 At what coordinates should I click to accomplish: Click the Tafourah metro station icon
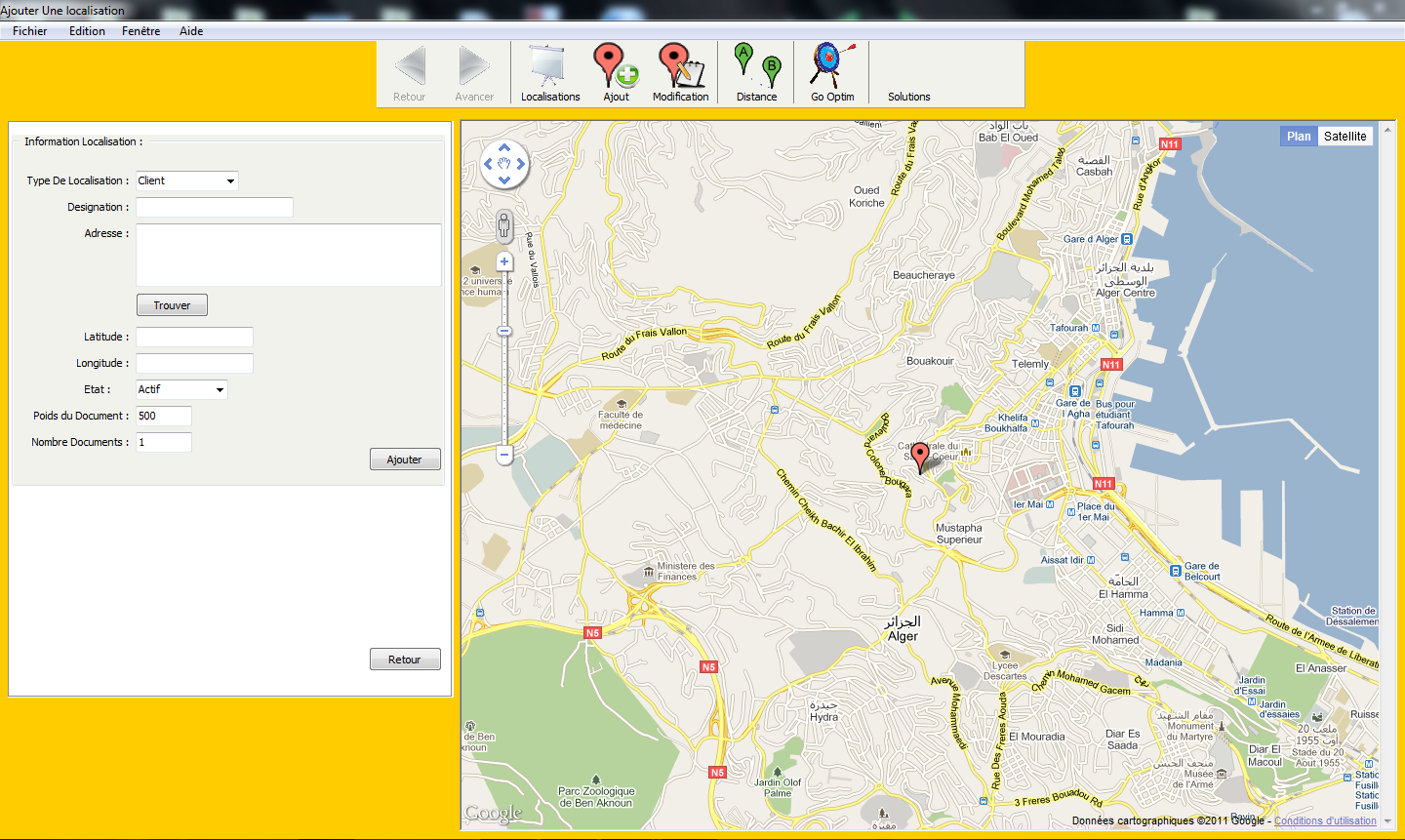coord(1096,328)
